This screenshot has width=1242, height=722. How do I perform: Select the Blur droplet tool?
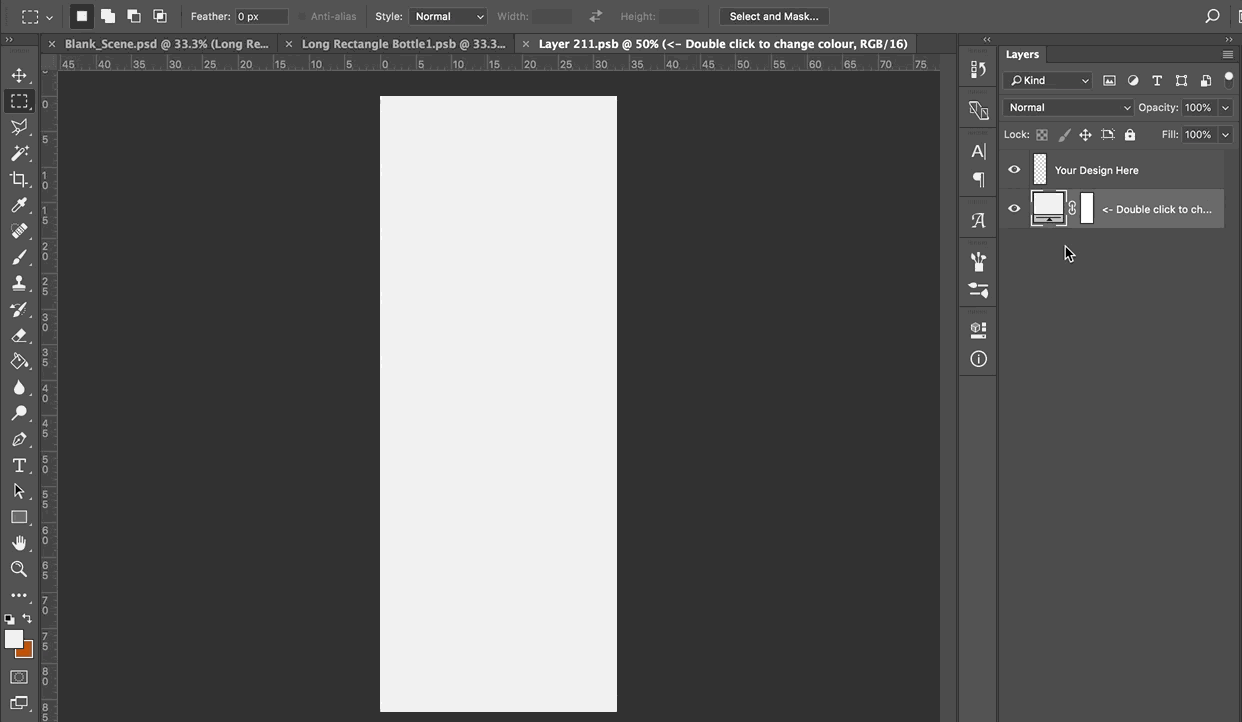point(19,387)
